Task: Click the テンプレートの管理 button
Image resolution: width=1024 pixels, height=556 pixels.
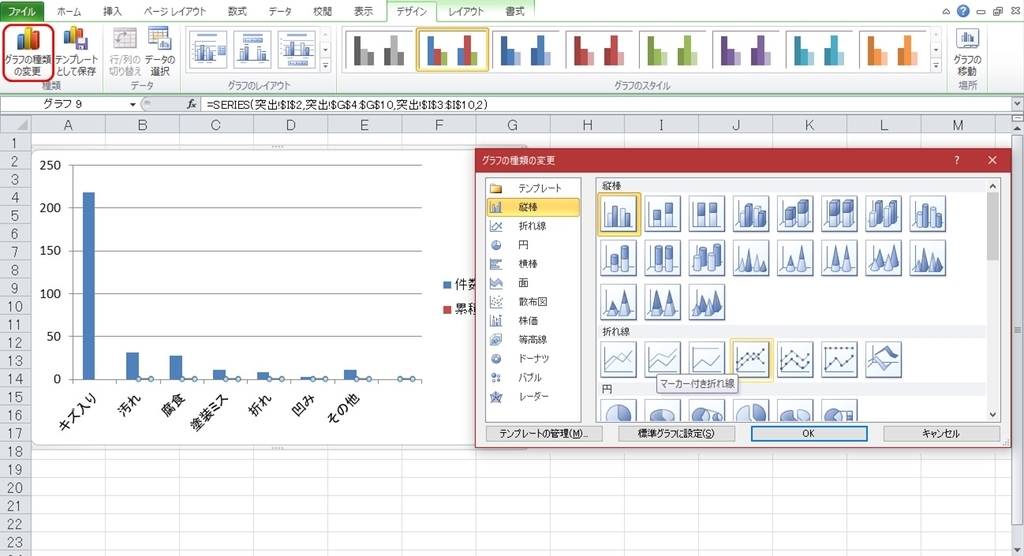Action: click(544, 433)
